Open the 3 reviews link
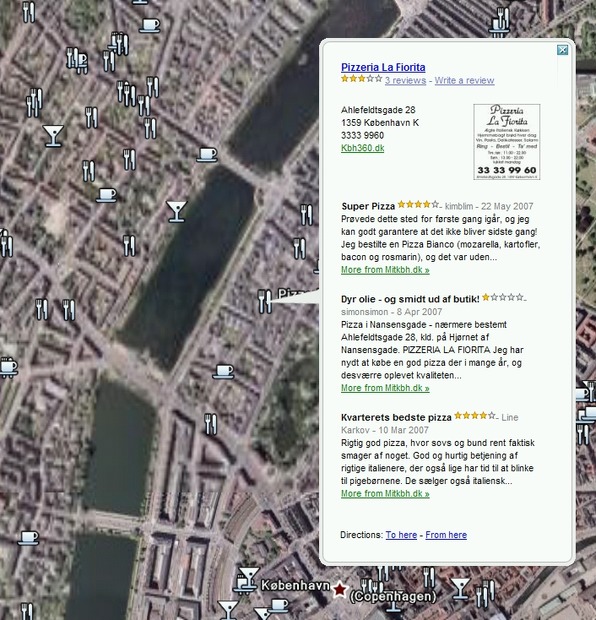 (x=405, y=80)
